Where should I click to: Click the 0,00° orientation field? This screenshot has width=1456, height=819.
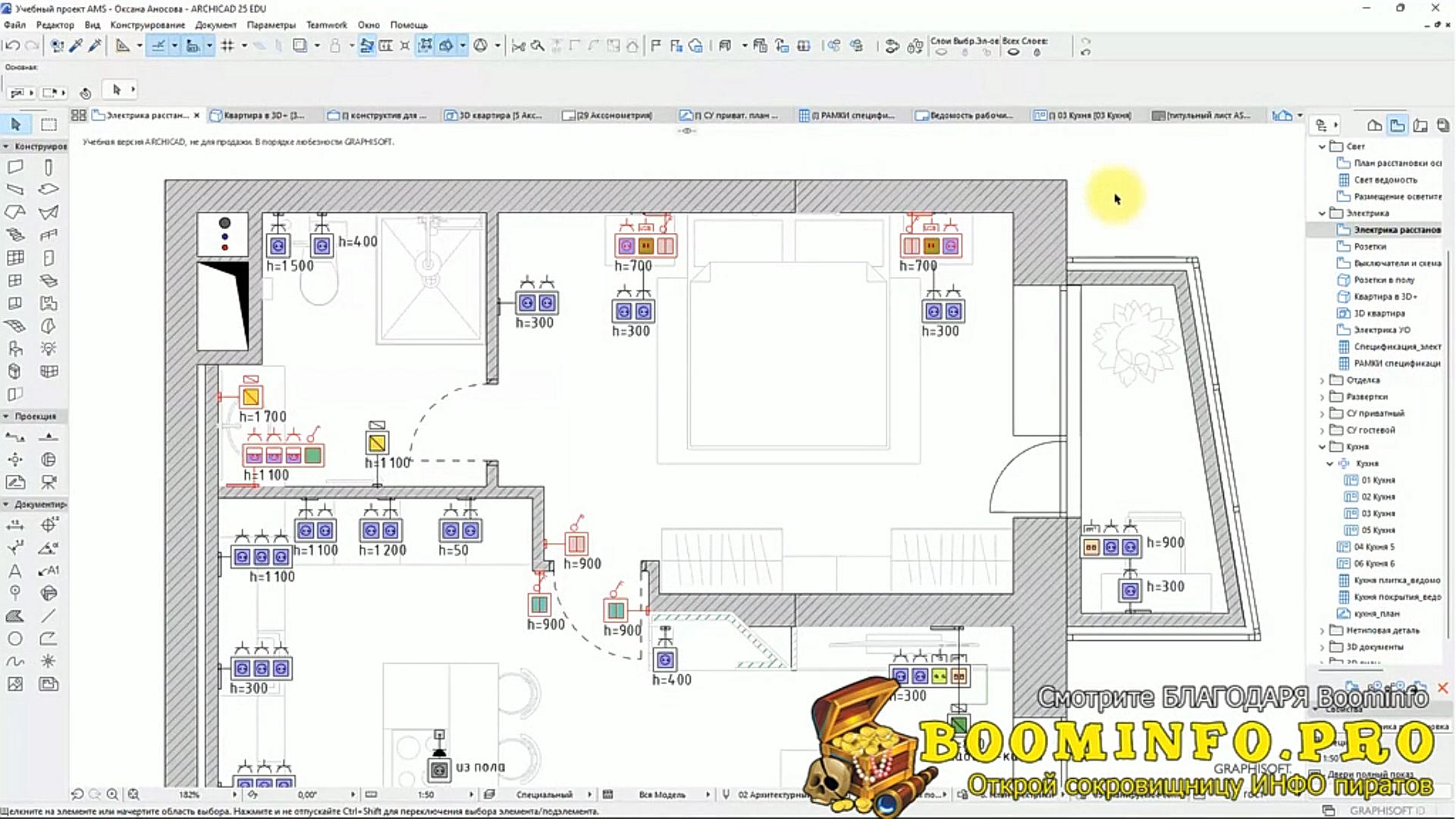tap(307, 794)
